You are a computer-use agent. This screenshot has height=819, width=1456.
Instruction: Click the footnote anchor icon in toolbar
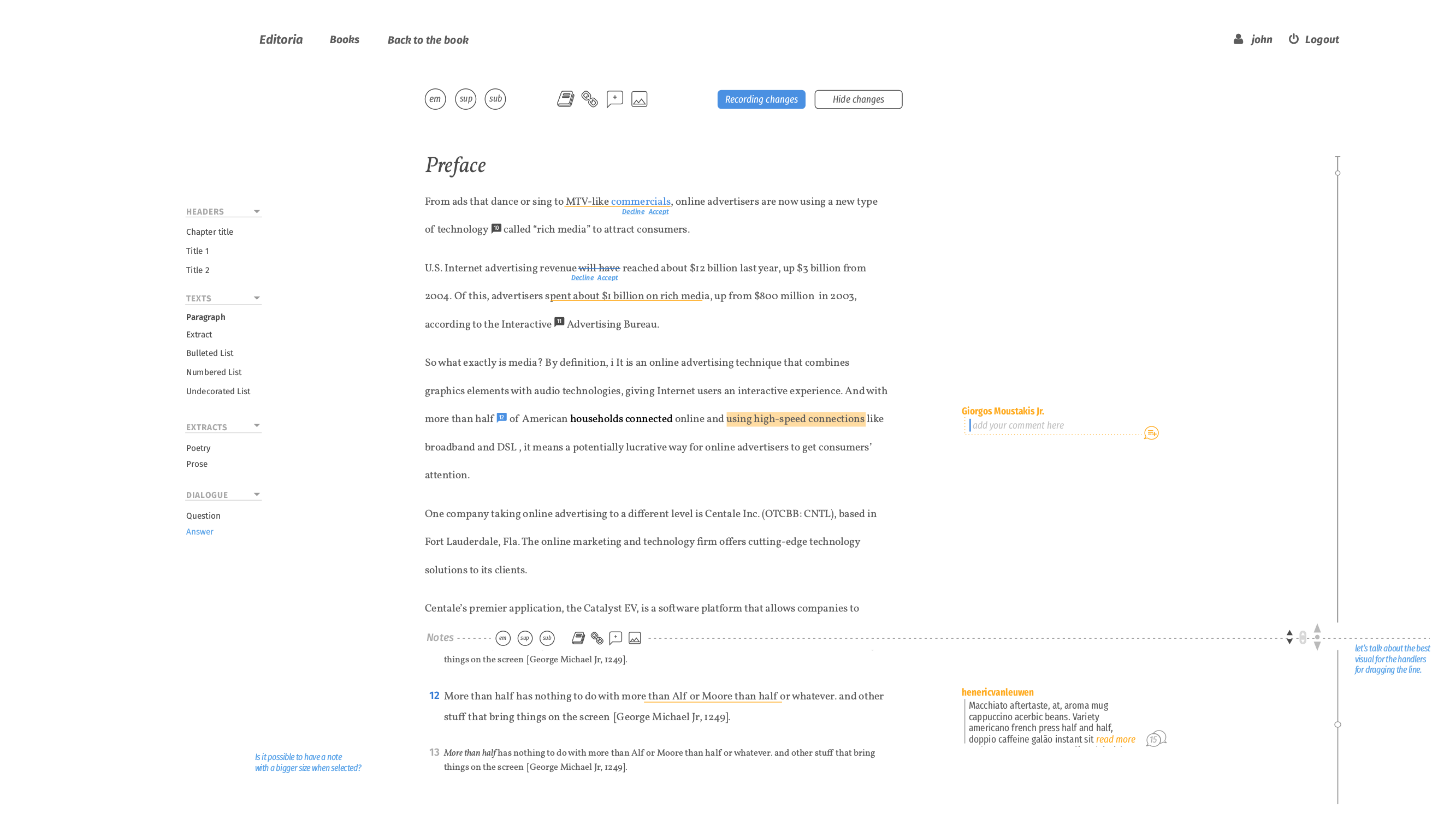click(565, 98)
